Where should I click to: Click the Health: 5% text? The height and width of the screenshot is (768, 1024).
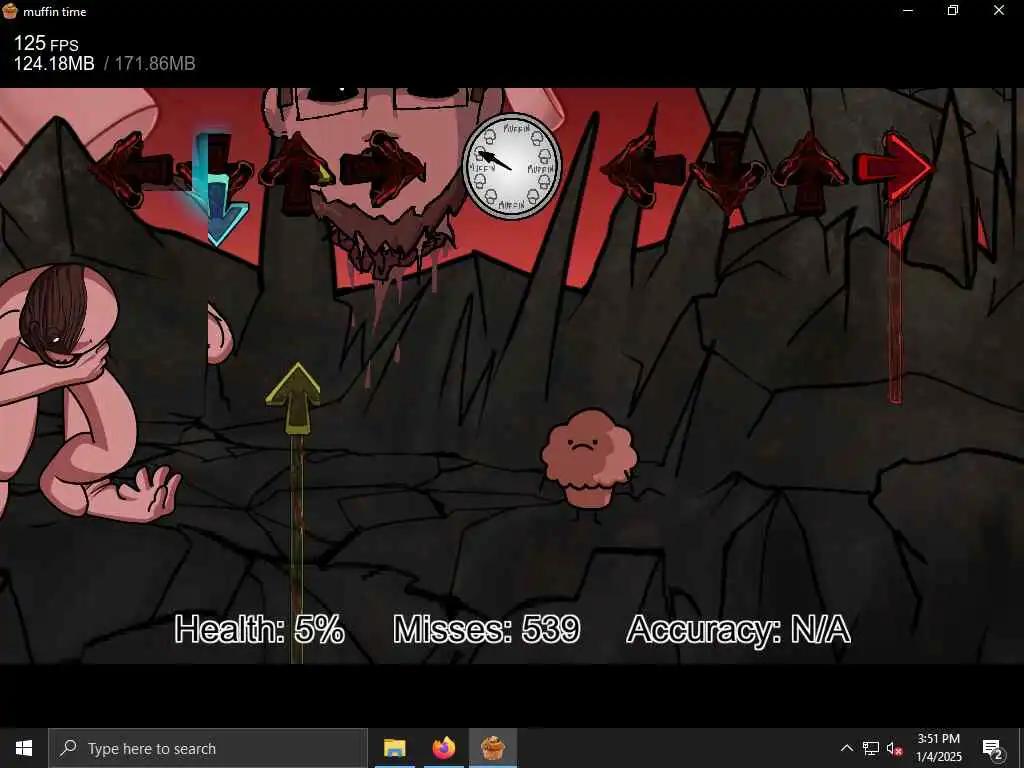coord(259,630)
